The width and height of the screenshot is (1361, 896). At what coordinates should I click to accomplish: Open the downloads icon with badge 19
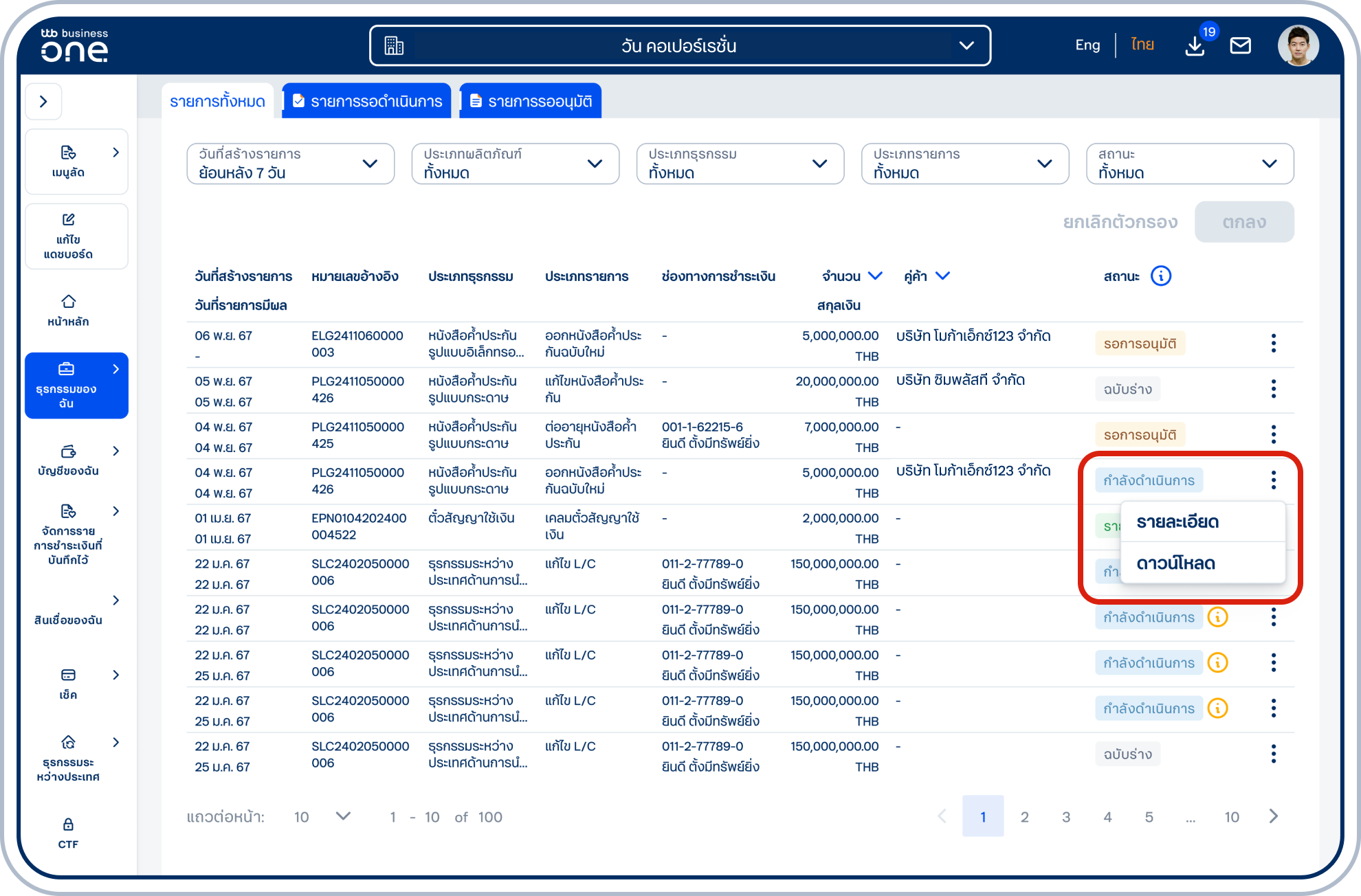[x=1195, y=46]
